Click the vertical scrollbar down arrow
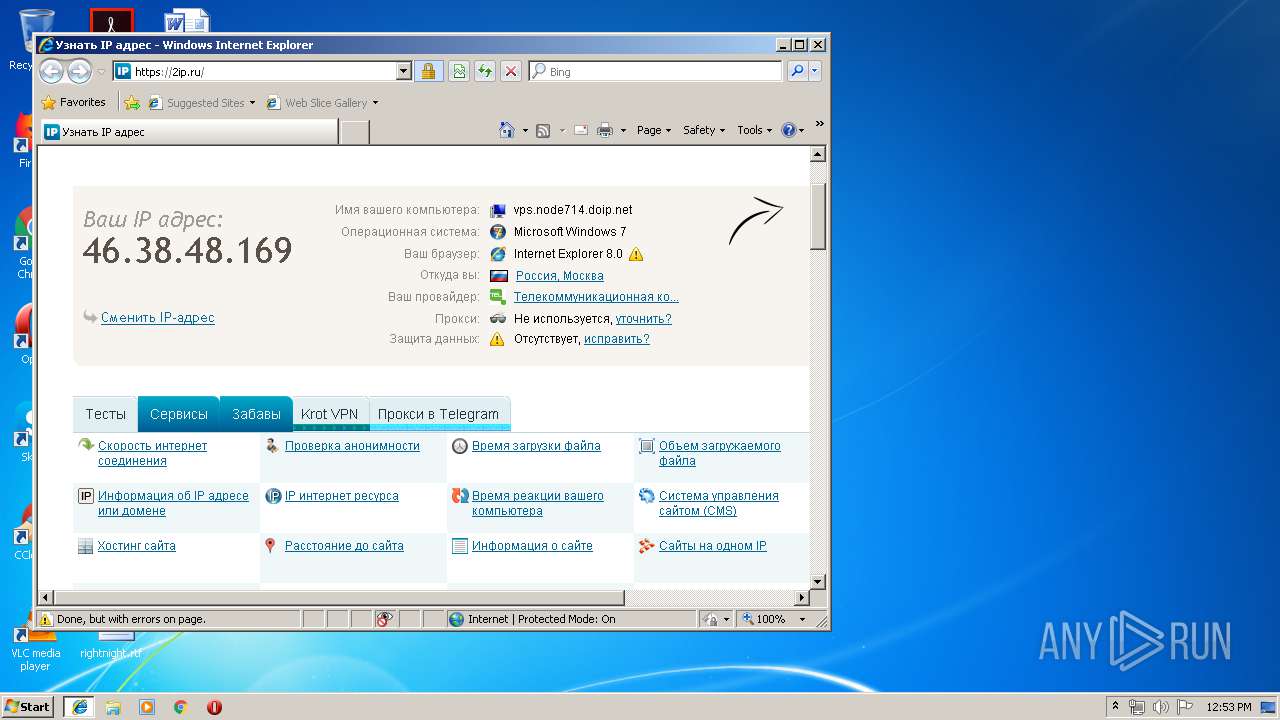Image resolution: width=1280 pixels, height=720 pixels. click(x=817, y=581)
